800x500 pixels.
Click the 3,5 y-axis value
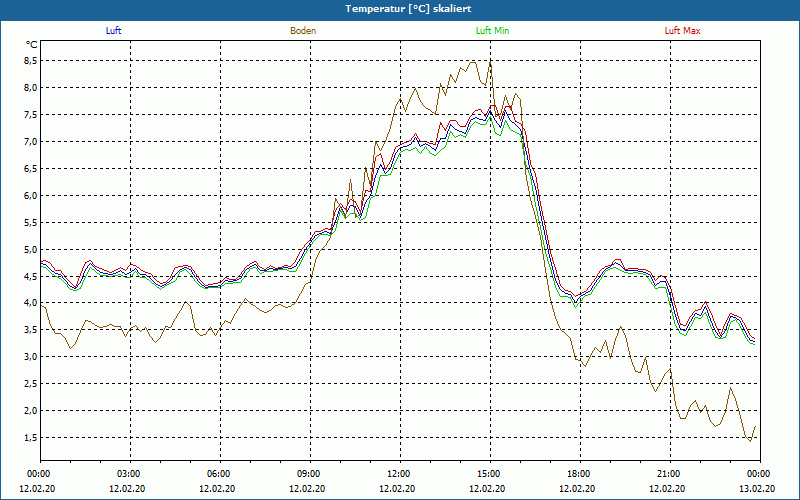pos(31,330)
